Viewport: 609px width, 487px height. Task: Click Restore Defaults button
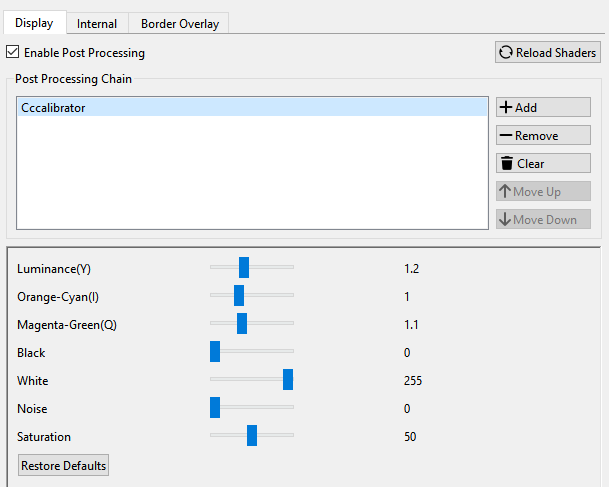[63, 465]
